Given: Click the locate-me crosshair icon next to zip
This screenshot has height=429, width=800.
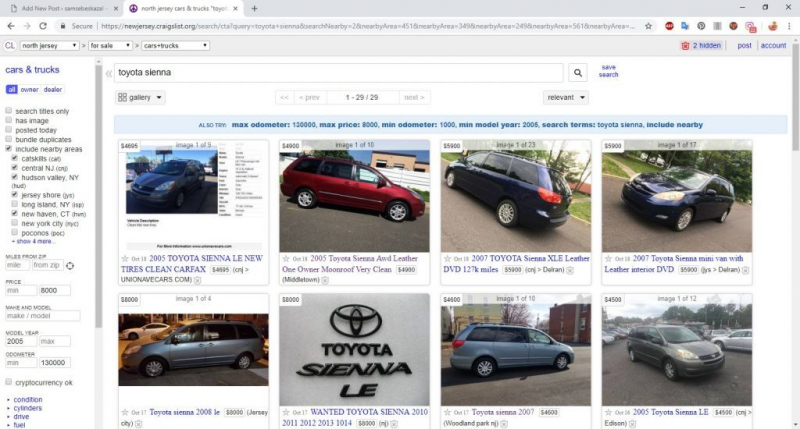Looking at the screenshot, I should coord(70,265).
